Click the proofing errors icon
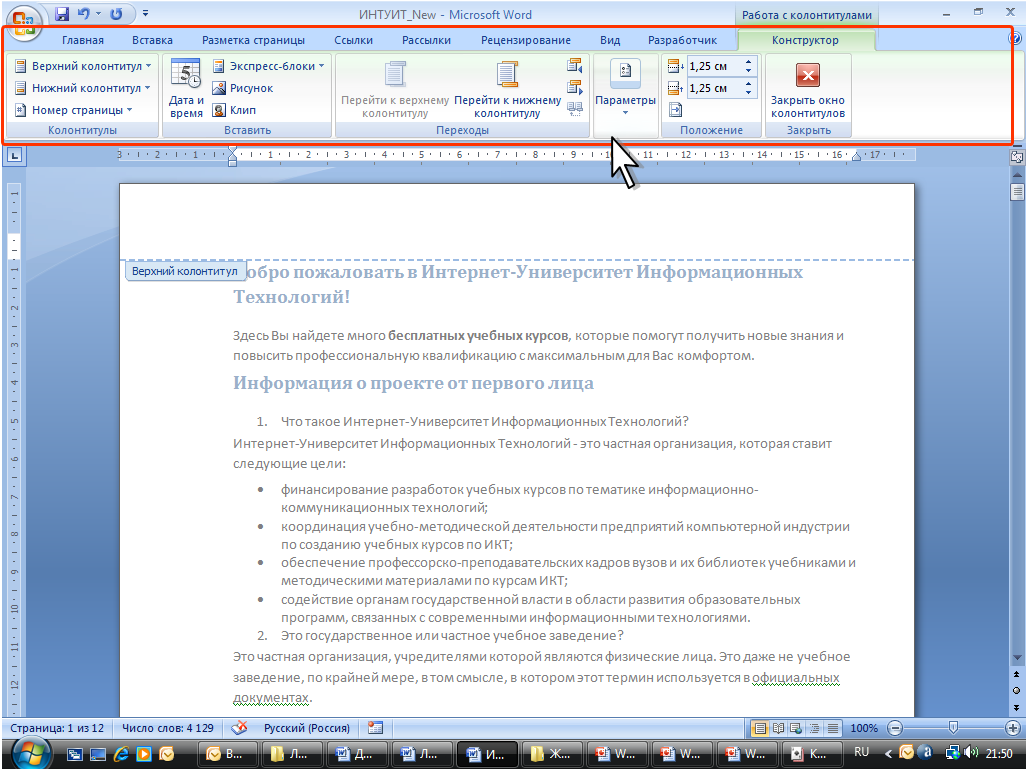Viewport: 1027px width, 770px height. click(x=240, y=728)
